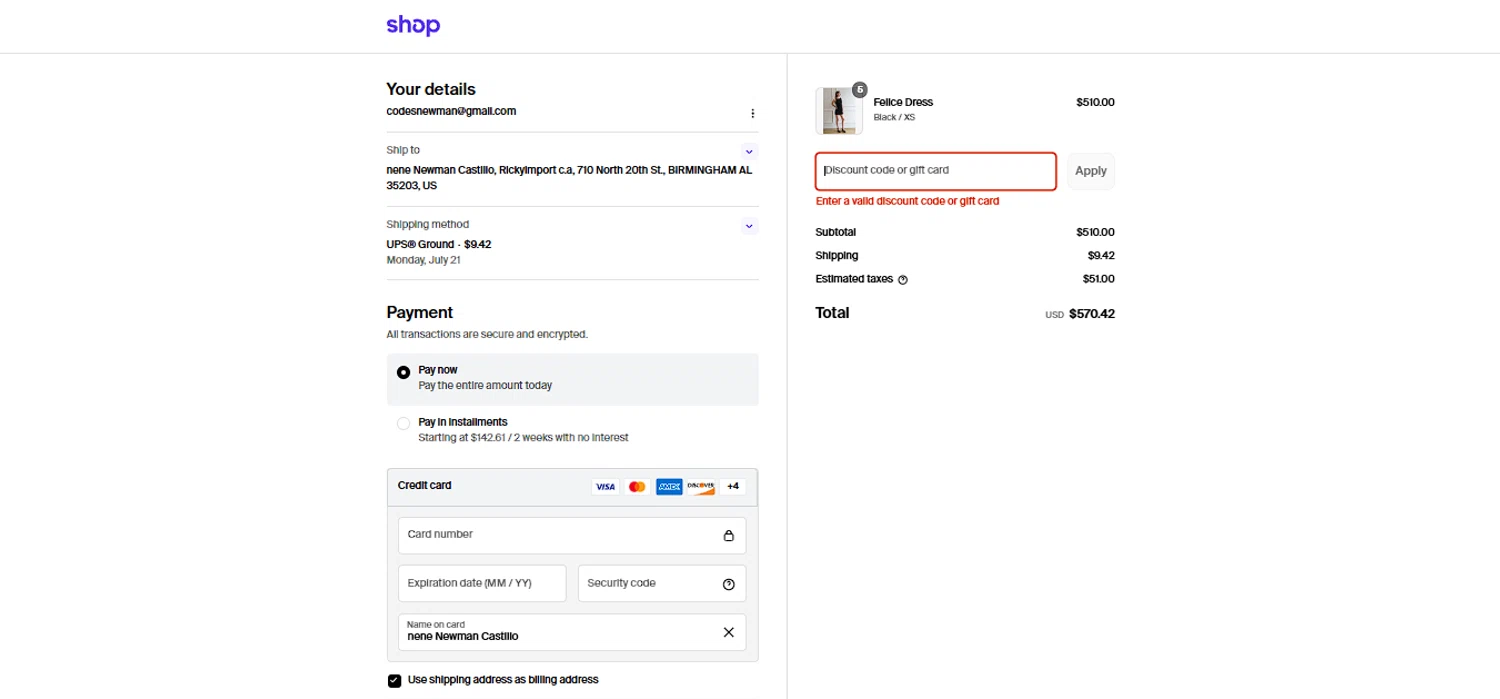This screenshot has width=1500, height=699.
Task: Click the Felice Dress item name
Action: [903, 102]
